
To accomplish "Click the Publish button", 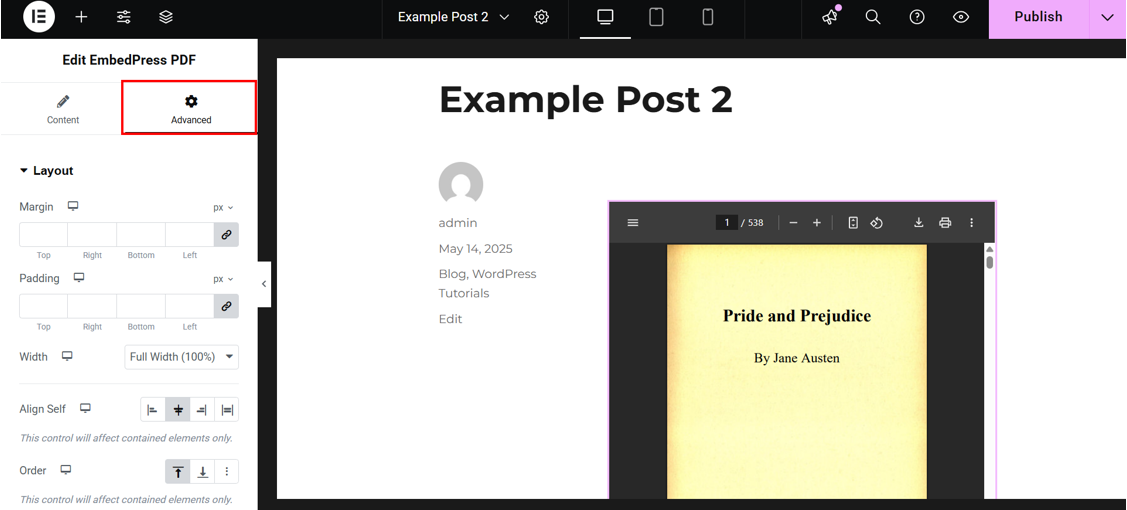I will [x=1038, y=17].
